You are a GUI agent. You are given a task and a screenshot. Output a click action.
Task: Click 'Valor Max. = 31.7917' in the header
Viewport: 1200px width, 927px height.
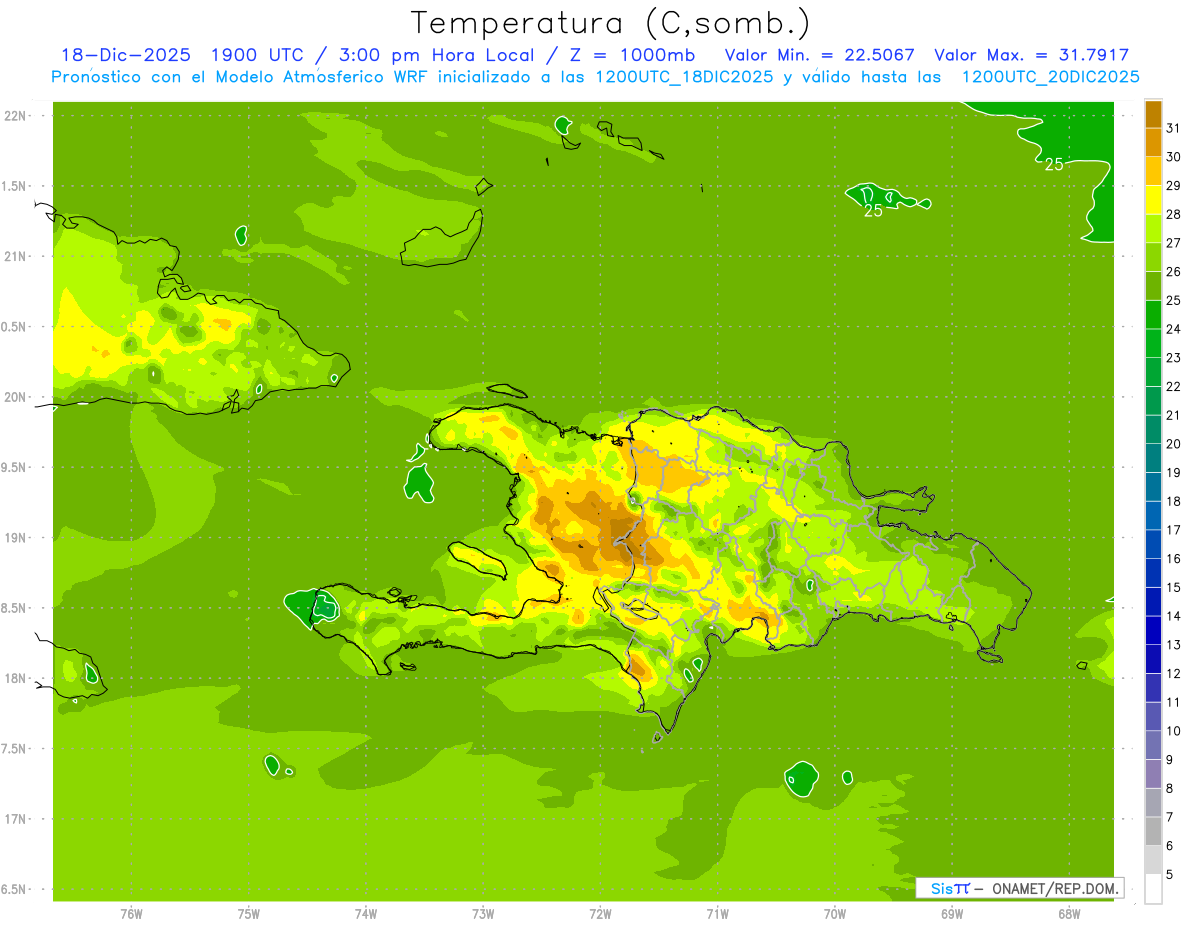pyautogui.click(x=1032, y=55)
